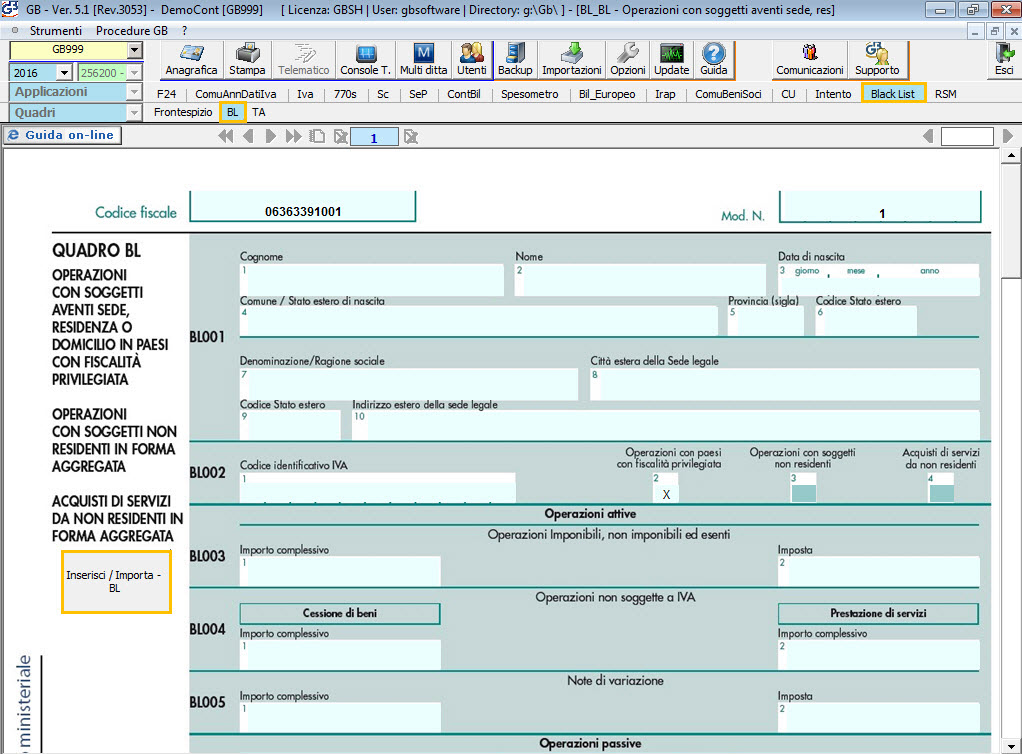Open the Supporto icon
The height and width of the screenshot is (754, 1022).
(877, 60)
